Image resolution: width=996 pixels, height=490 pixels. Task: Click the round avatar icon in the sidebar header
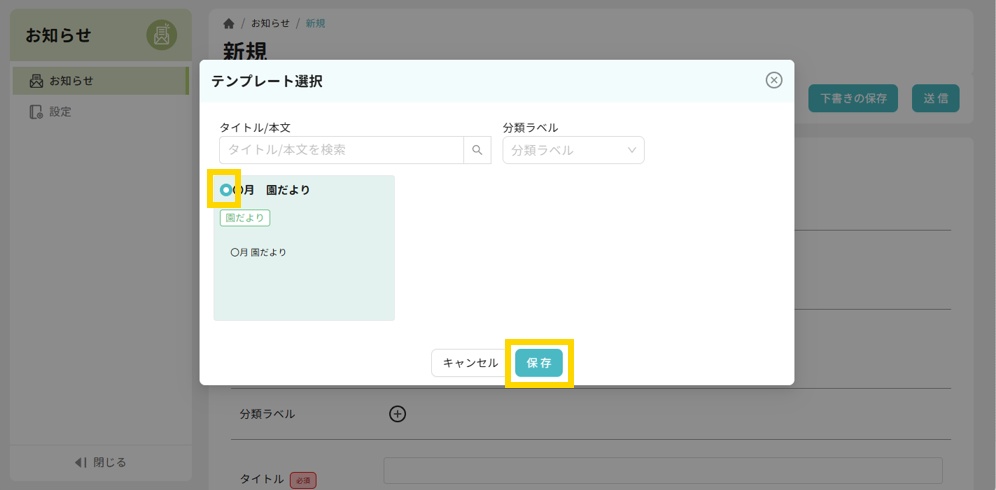click(x=161, y=35)
